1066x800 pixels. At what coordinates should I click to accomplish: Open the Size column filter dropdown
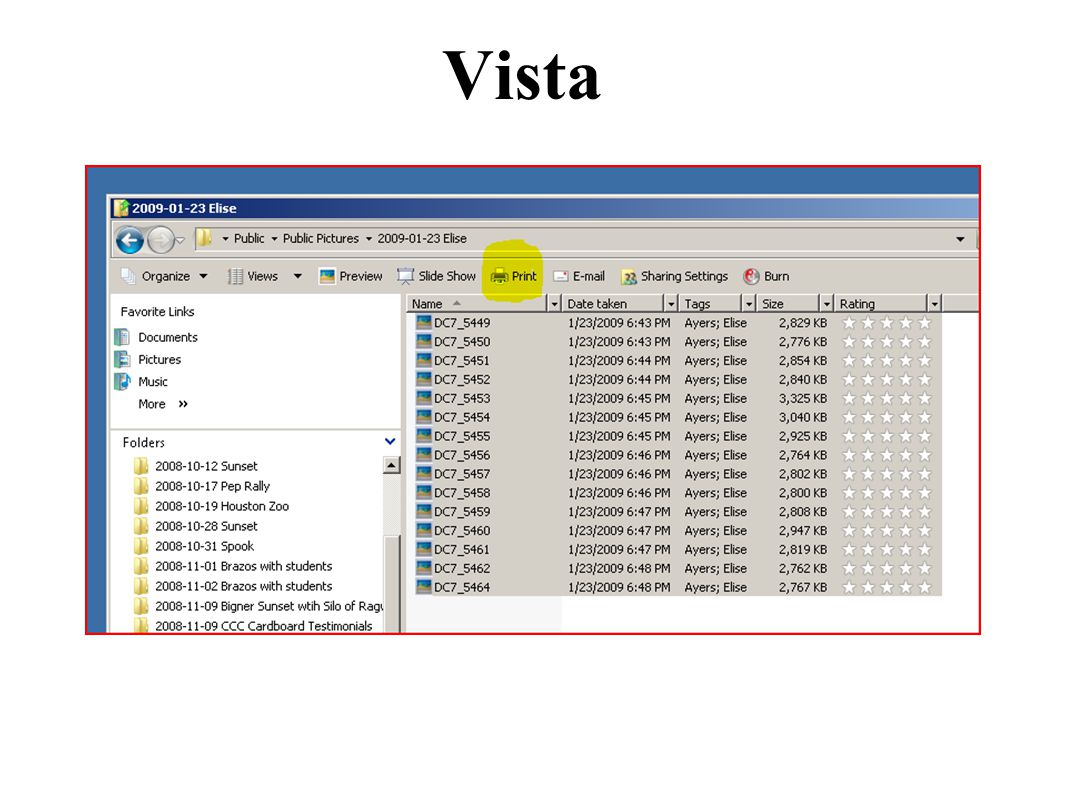pyautogui.click(x=827, y=304)
